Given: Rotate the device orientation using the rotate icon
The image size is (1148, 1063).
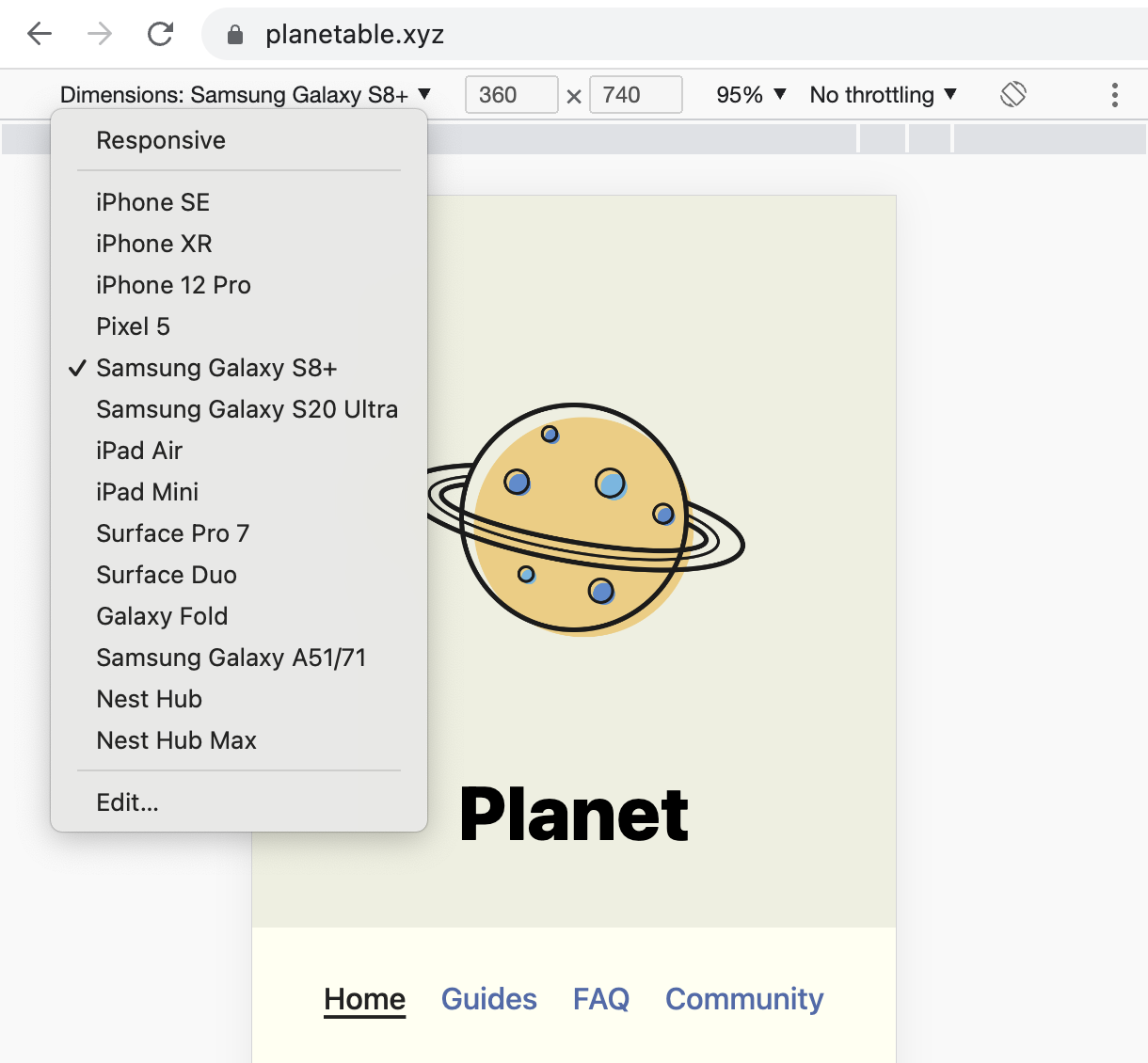Looking at the screenshot, I should [x=1012, y=94].
